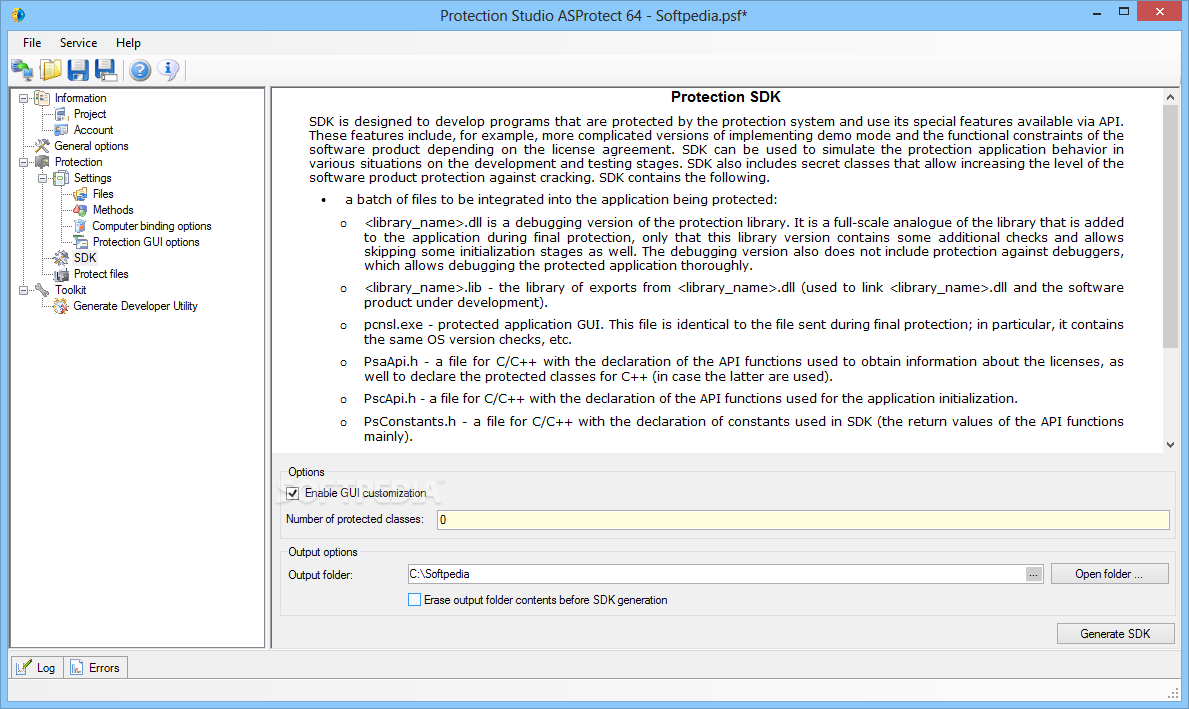Collapse the Settings tree node
The height and width of the screenshot is (709, 1189).
[42, 178]
